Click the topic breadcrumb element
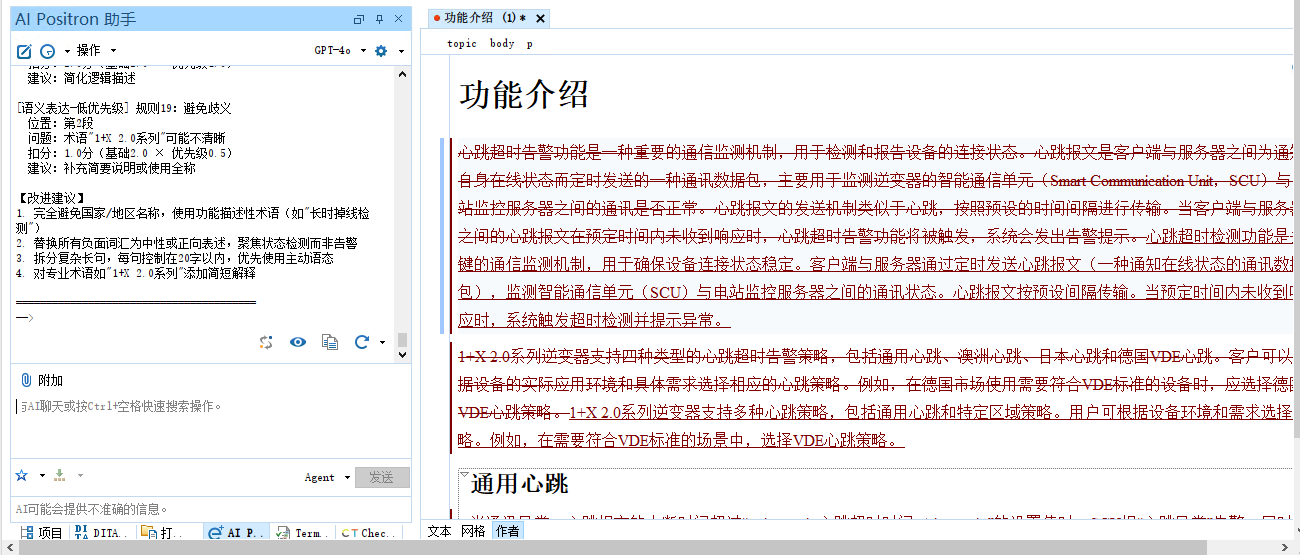 [x=462, y=43]
